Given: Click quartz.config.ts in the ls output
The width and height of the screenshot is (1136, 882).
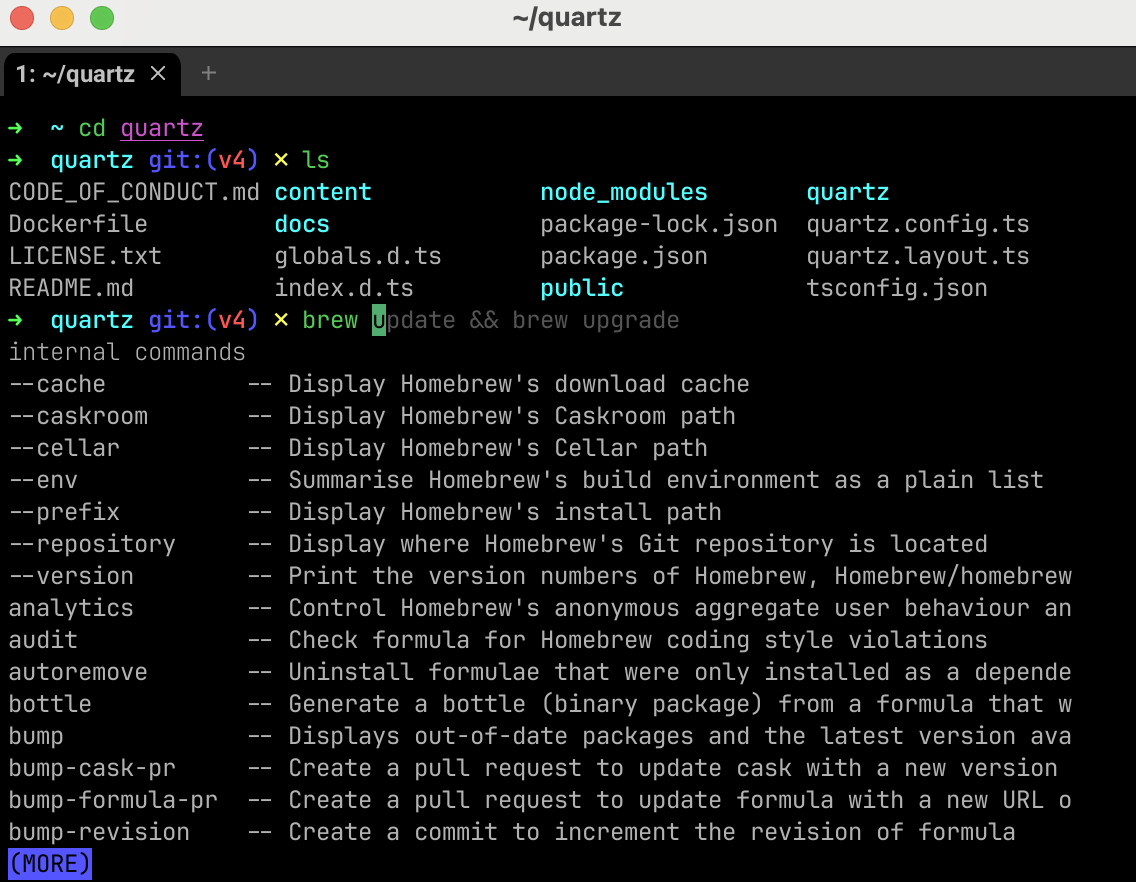Looking at the screenshot, I should 917,224.
